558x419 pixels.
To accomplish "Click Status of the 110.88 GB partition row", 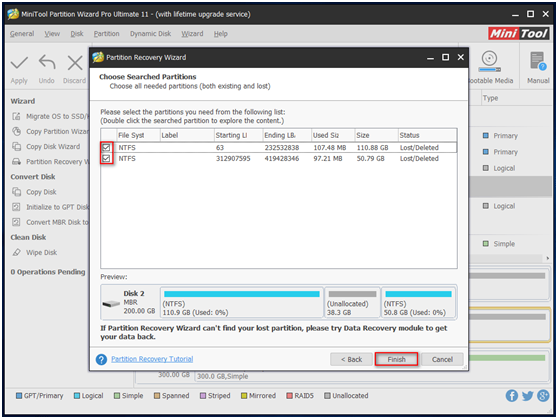I will pyautogui.click(x=419, y=147).
